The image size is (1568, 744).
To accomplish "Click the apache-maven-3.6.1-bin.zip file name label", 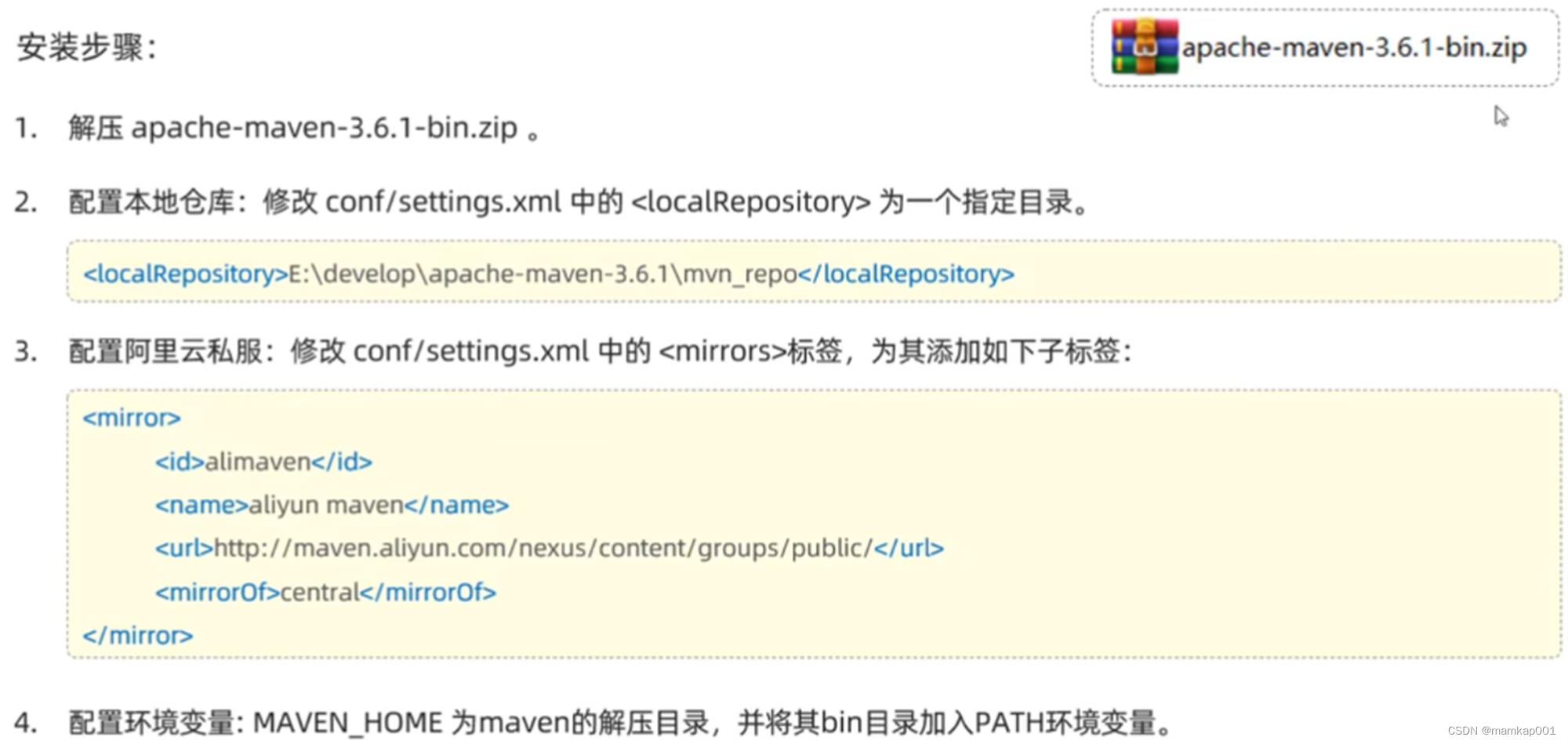I will point(1354,48).
